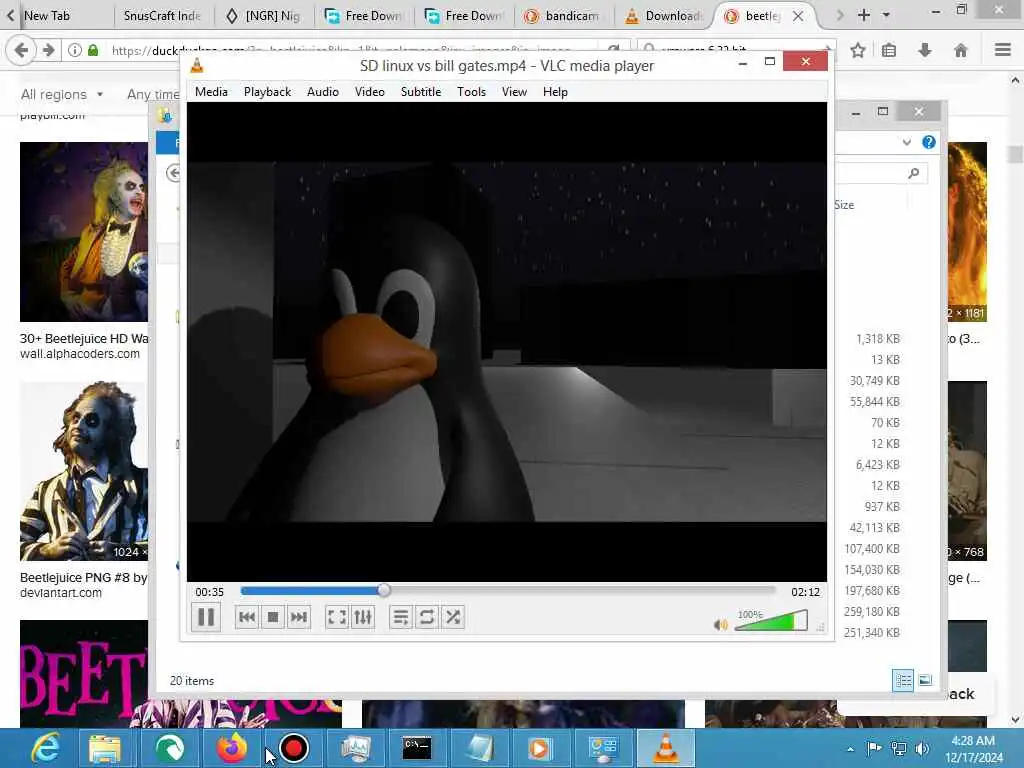Image resolution: width=1024 pixels, height=768 pixels.
Task: Open VLC extended settings equalizer icon
Action: [362, 617]
